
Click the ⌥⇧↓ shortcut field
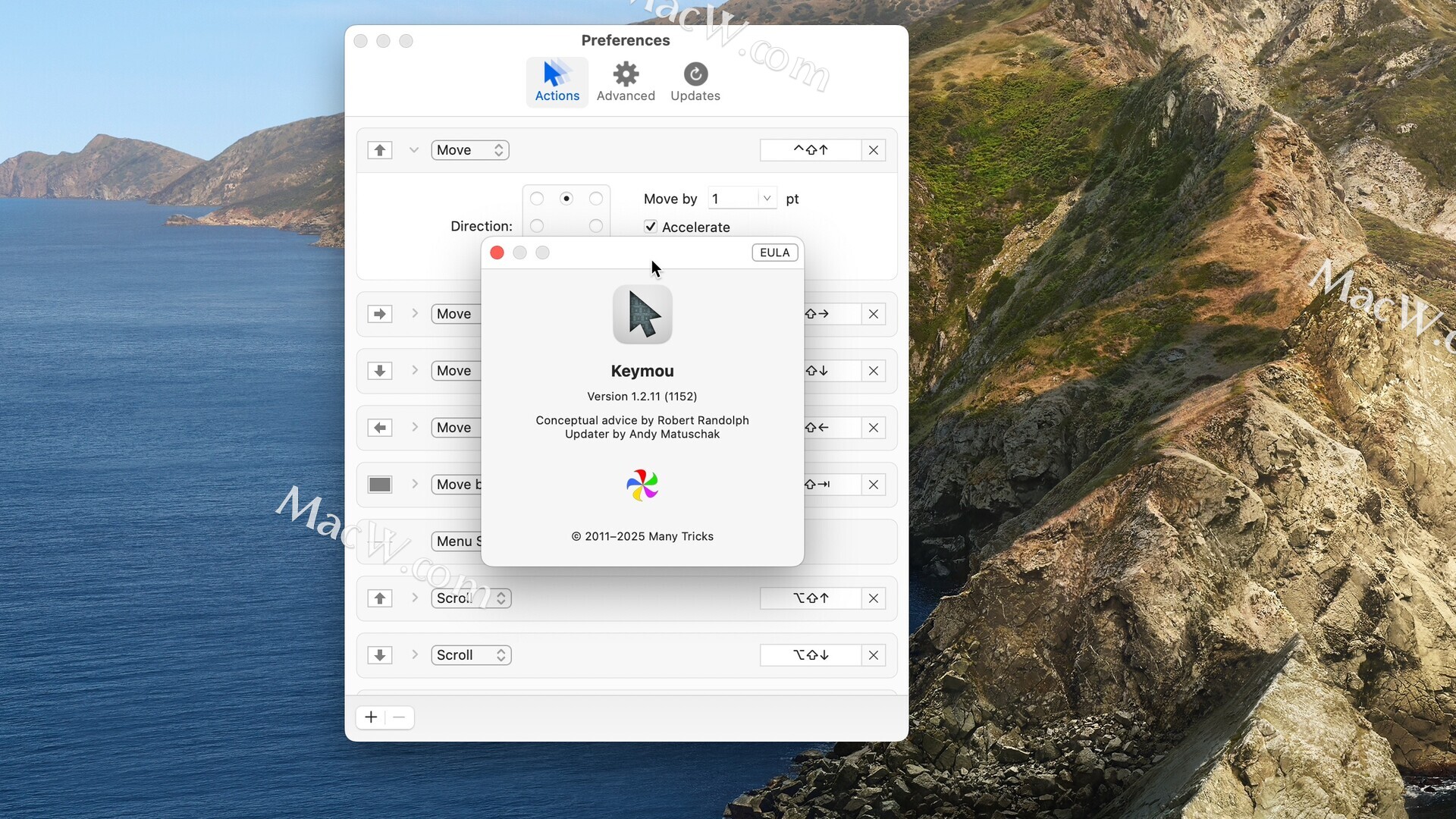[x=811, y=655]
